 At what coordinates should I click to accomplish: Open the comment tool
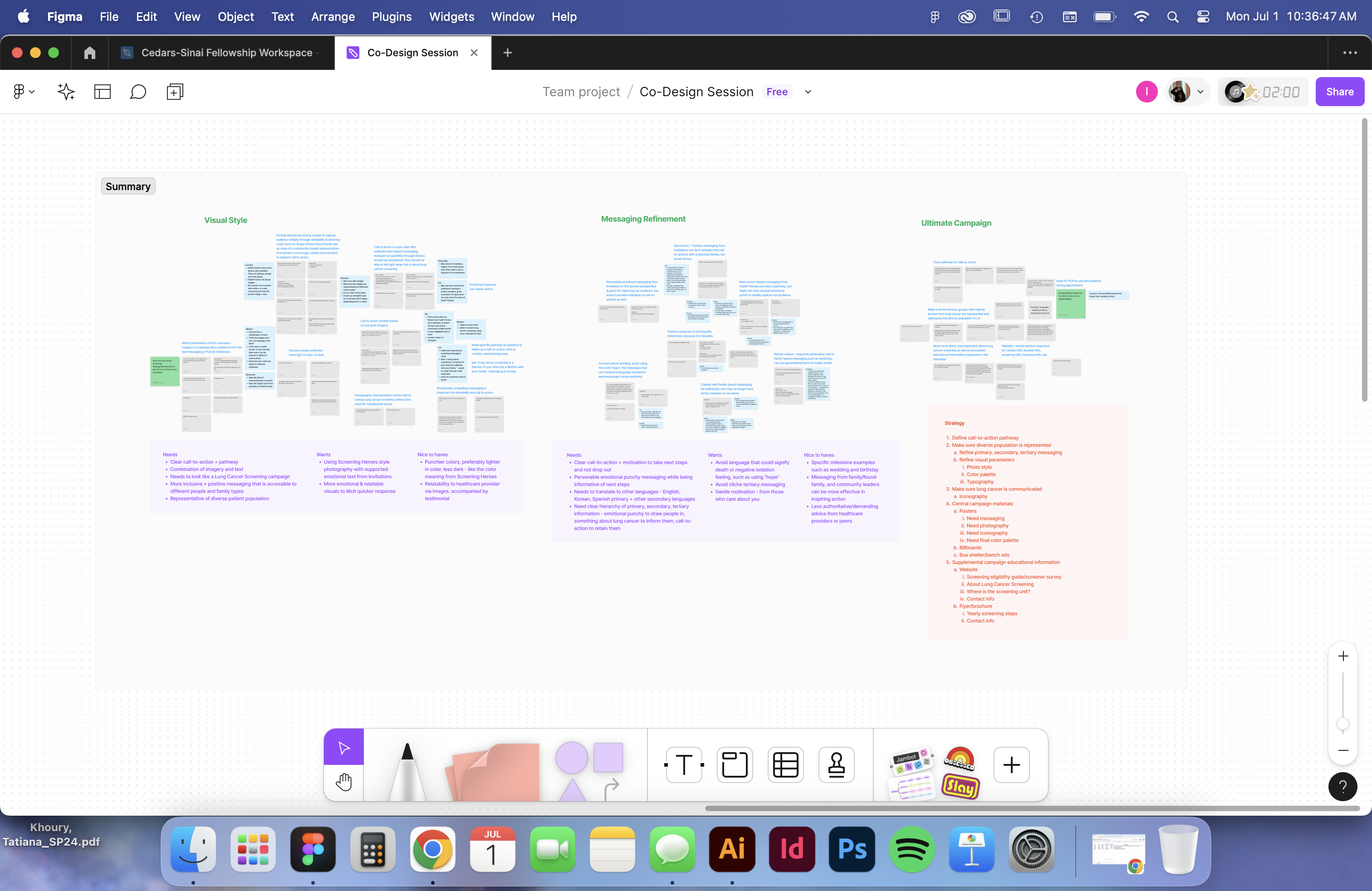pyautogui.click(x=138, y=92)
